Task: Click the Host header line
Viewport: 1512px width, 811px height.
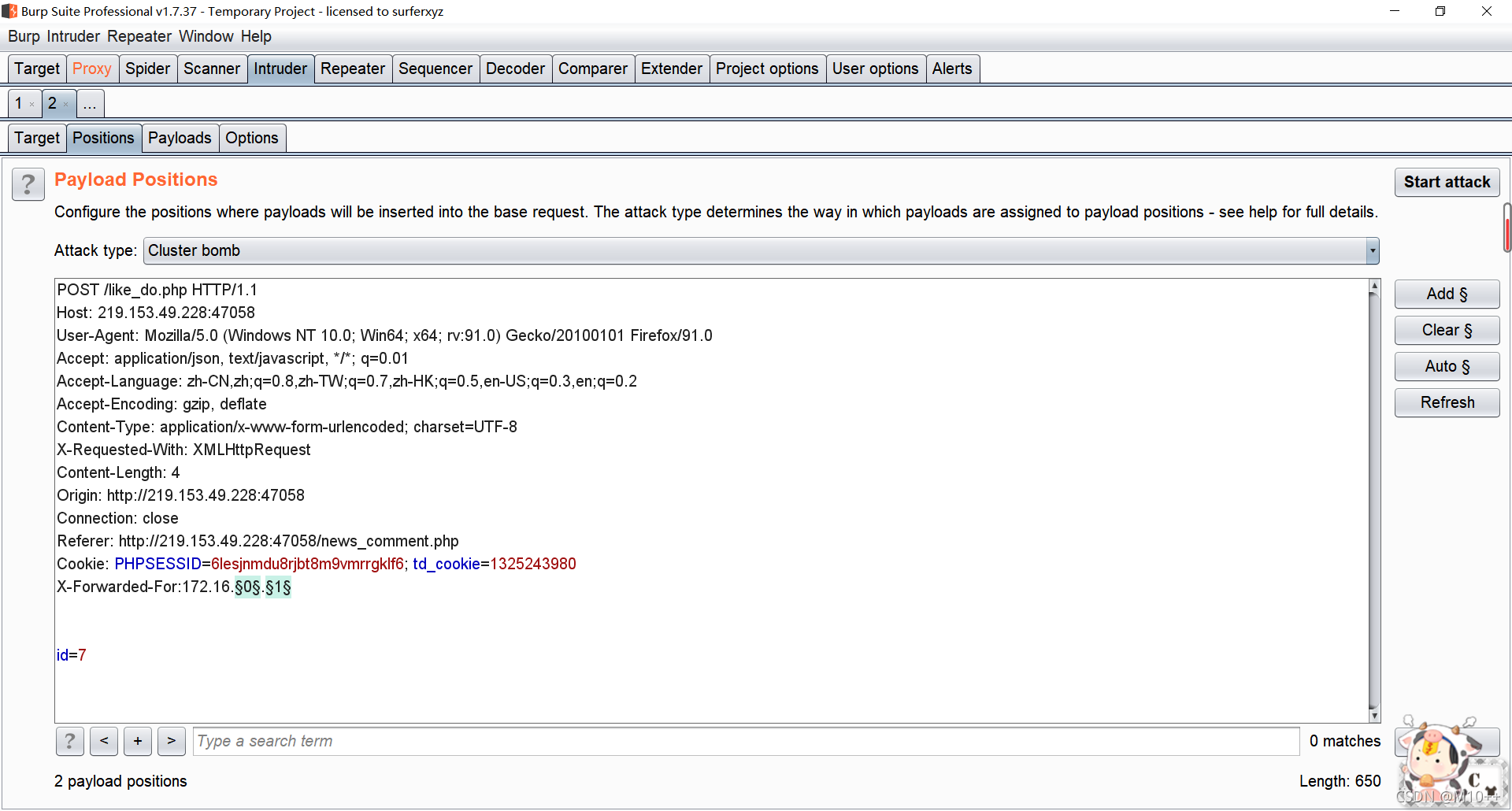Action: (x=156, y=313)
